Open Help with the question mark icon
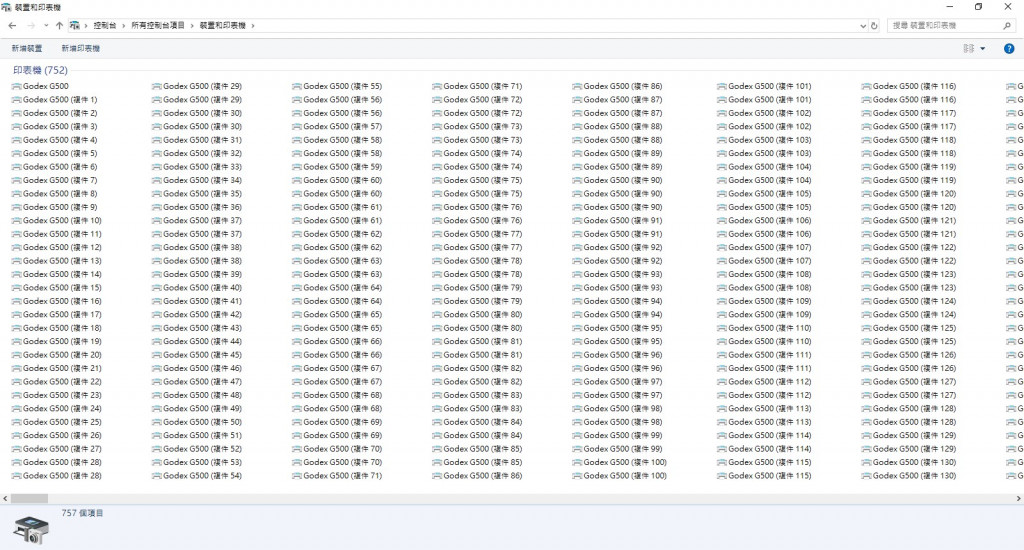The height and width of the screenshot is (550, 1024). pos(1009,48)
